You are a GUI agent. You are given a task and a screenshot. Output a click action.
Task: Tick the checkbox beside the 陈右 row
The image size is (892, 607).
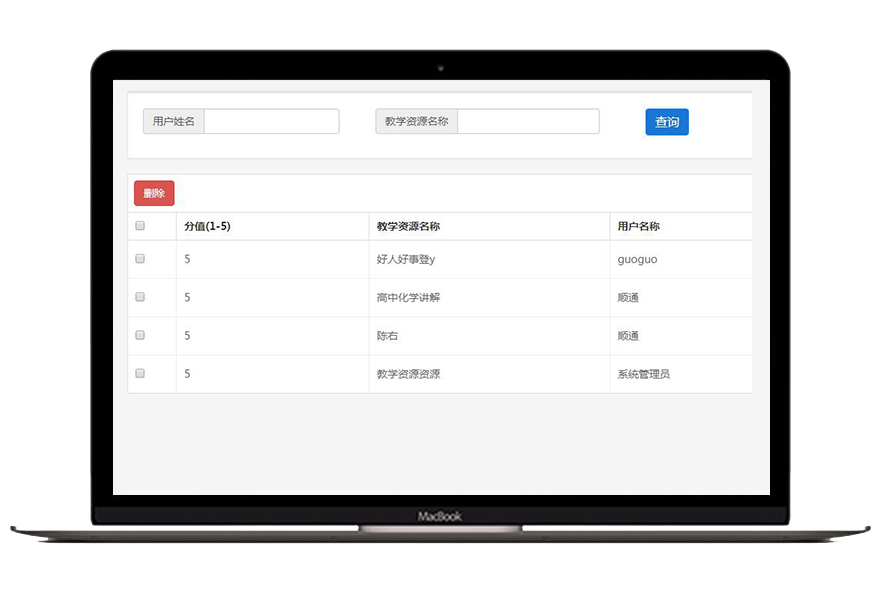click(140, 335)
